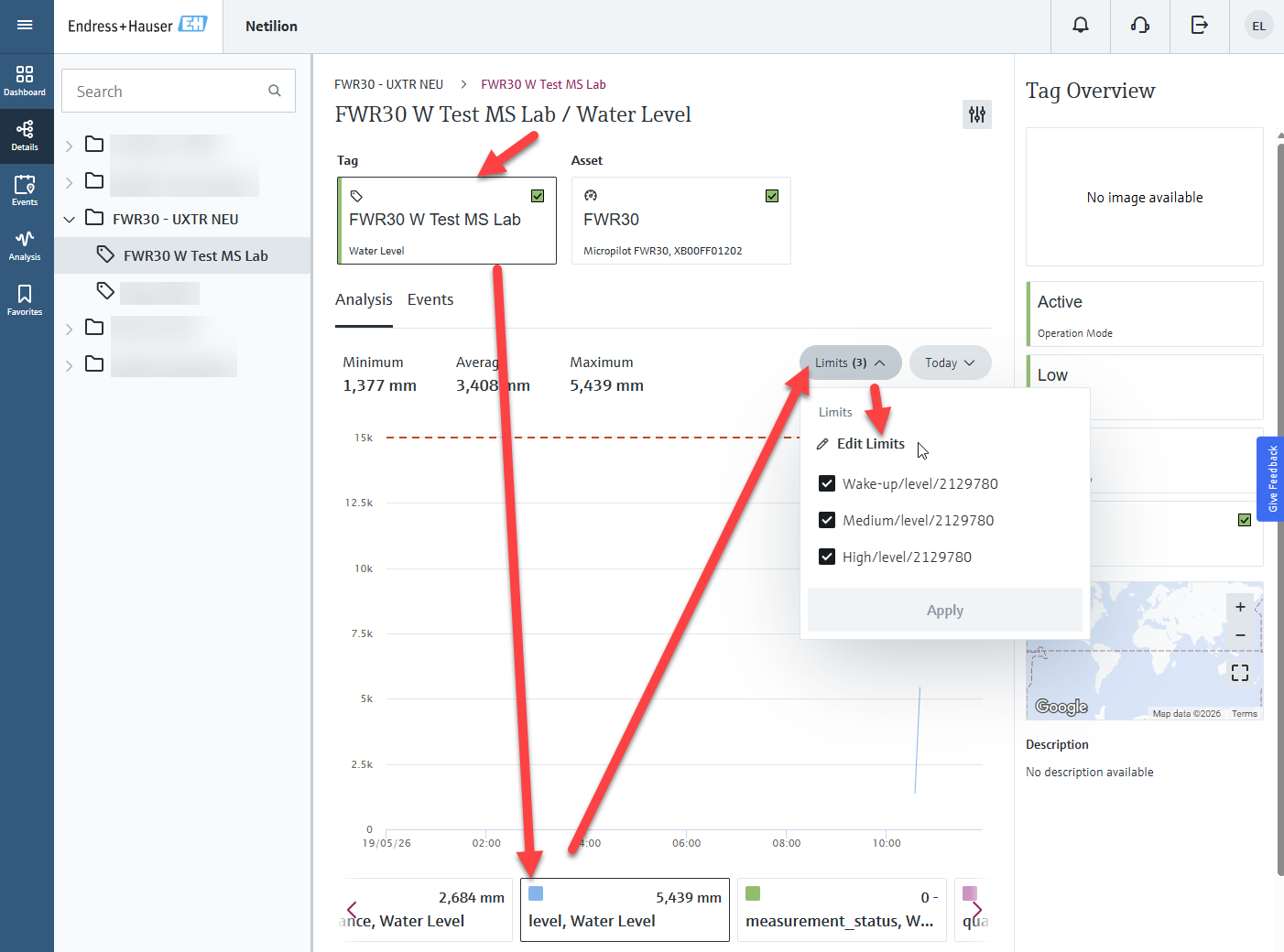Open the notifications bell
Viewport: 1284px width, 952px height.
point(1081,26)
